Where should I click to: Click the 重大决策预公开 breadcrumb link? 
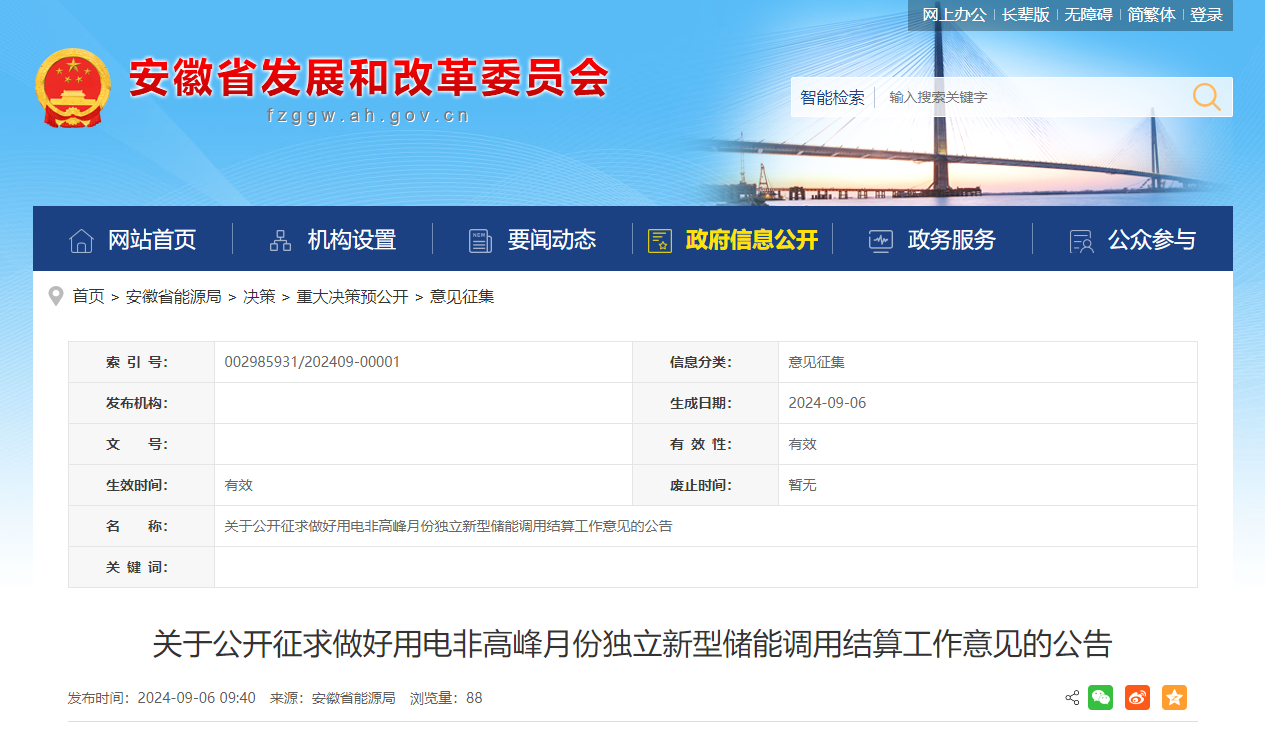(x=353, y=297)
